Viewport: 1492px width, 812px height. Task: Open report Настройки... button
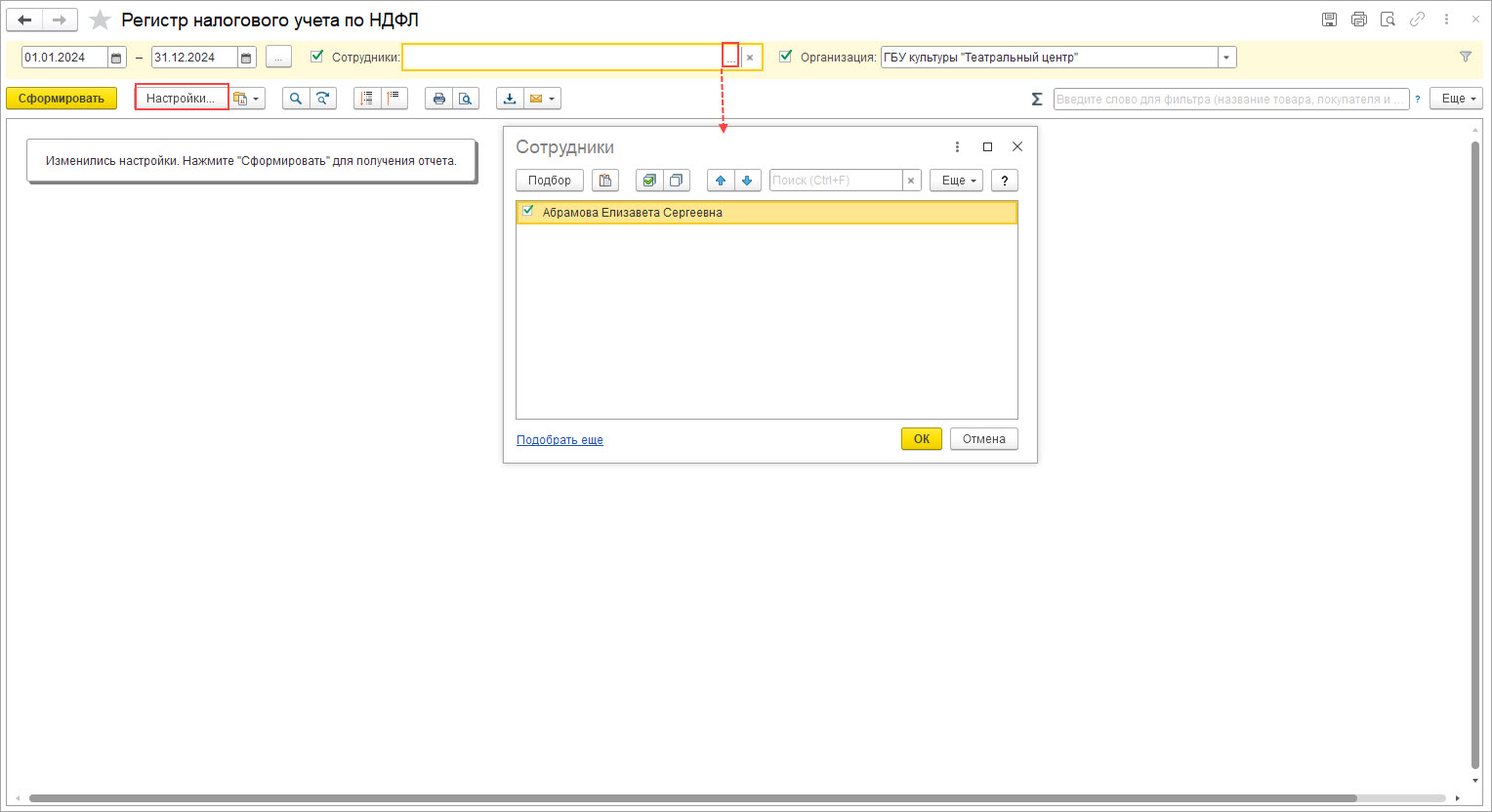pos(181,99)
